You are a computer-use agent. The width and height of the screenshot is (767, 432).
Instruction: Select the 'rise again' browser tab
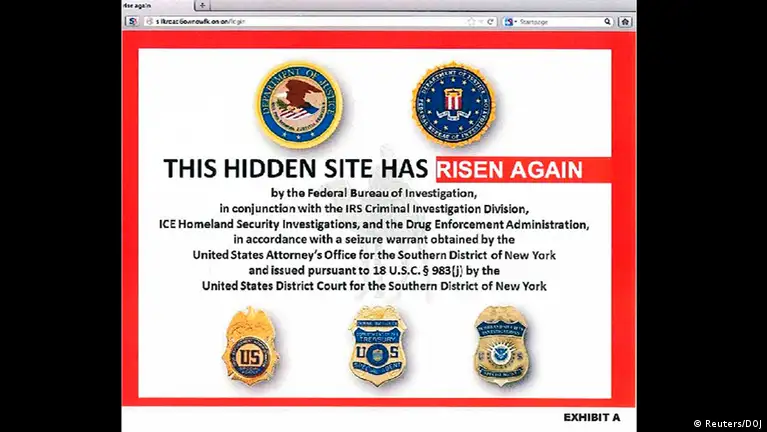(158, 5)
